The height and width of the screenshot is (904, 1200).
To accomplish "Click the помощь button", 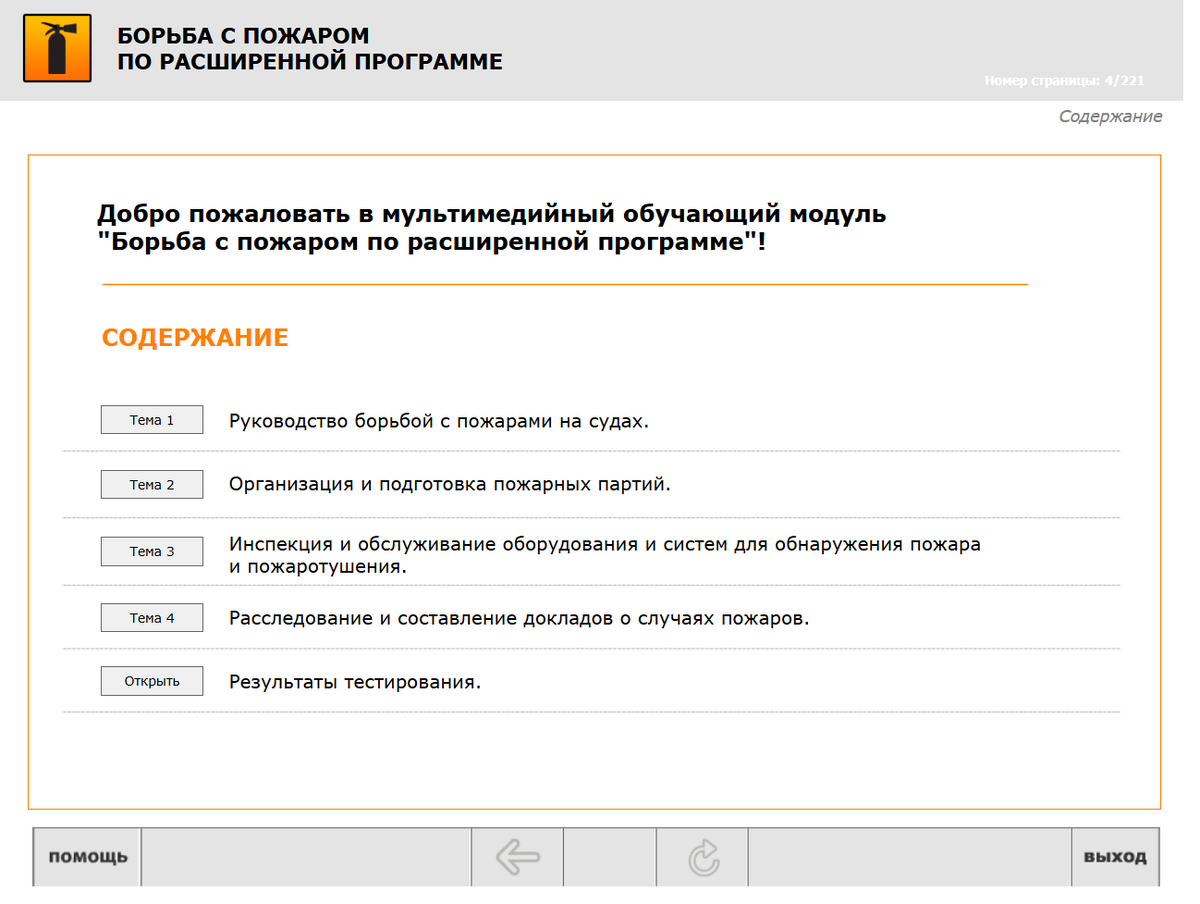I will (85, 857).
